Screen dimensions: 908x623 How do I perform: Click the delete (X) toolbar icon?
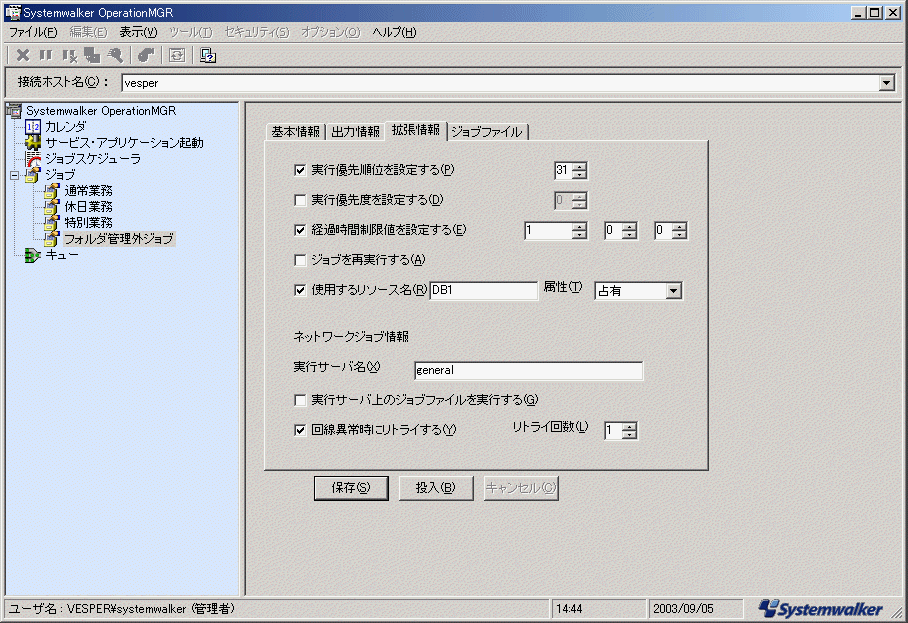click(x=23, y=55)
